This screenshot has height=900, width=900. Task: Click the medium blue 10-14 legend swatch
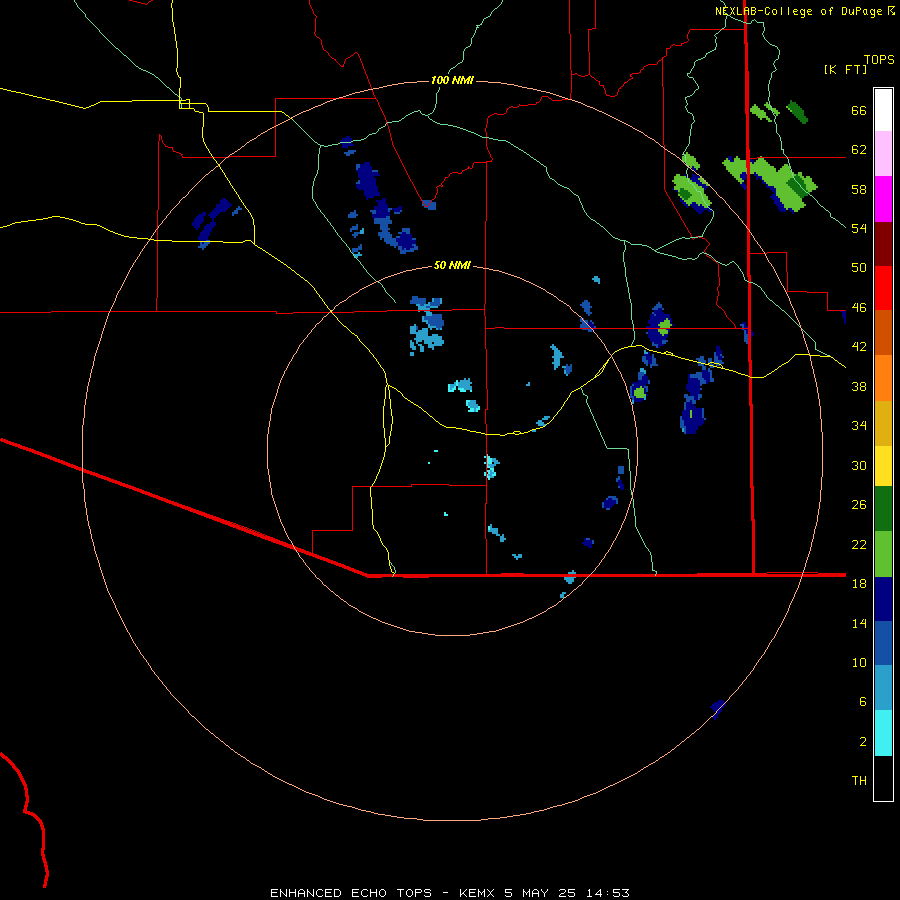(883, 643)
